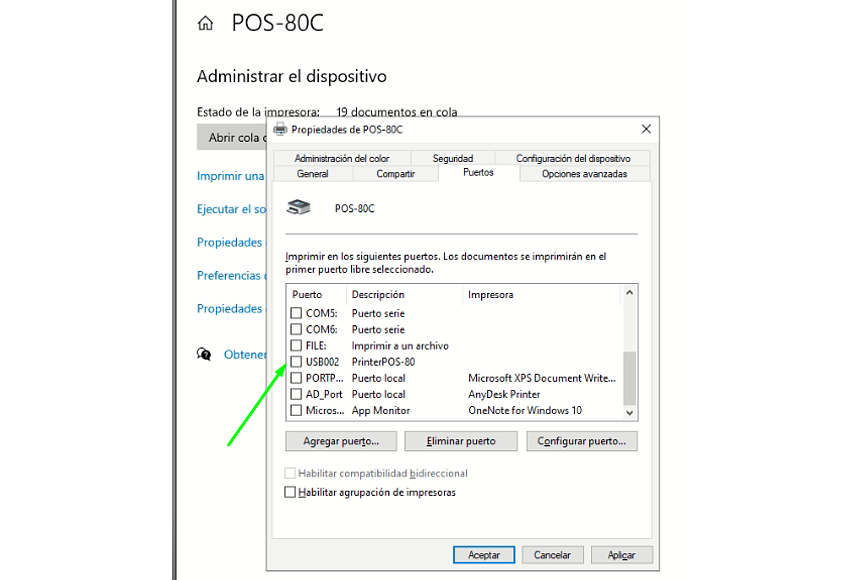
Task: Toggle Habilitar agrupación de impresoras checkbox
Action: (291, 492)
